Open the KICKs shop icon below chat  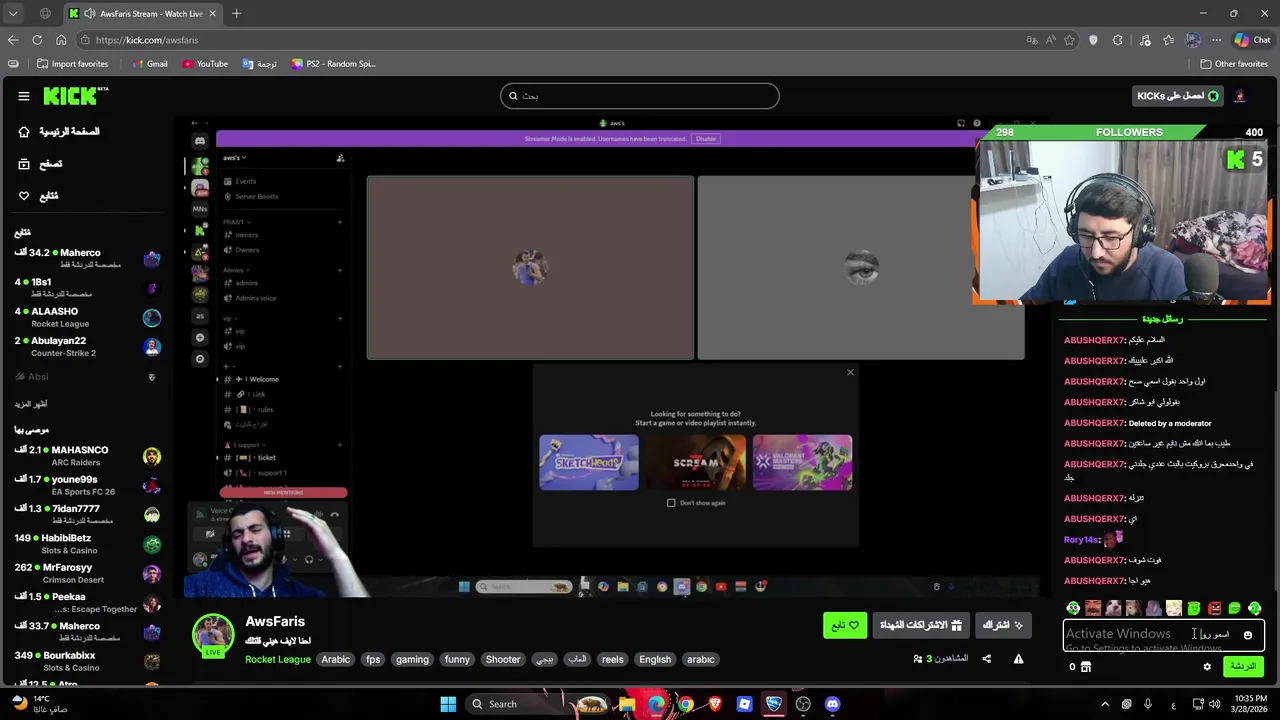[x=1085, y=667]
